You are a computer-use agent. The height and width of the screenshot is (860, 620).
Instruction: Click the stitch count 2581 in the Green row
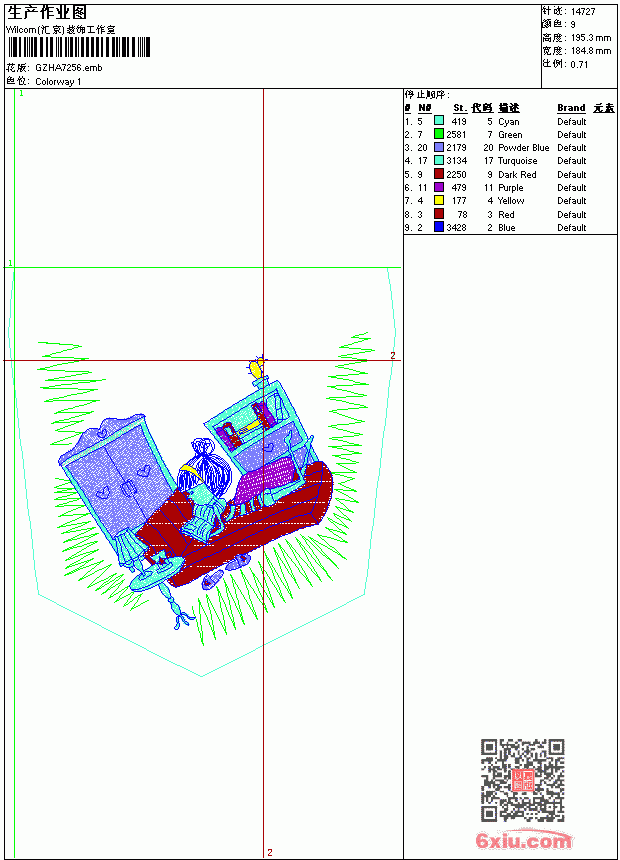[x=456, y=135]
